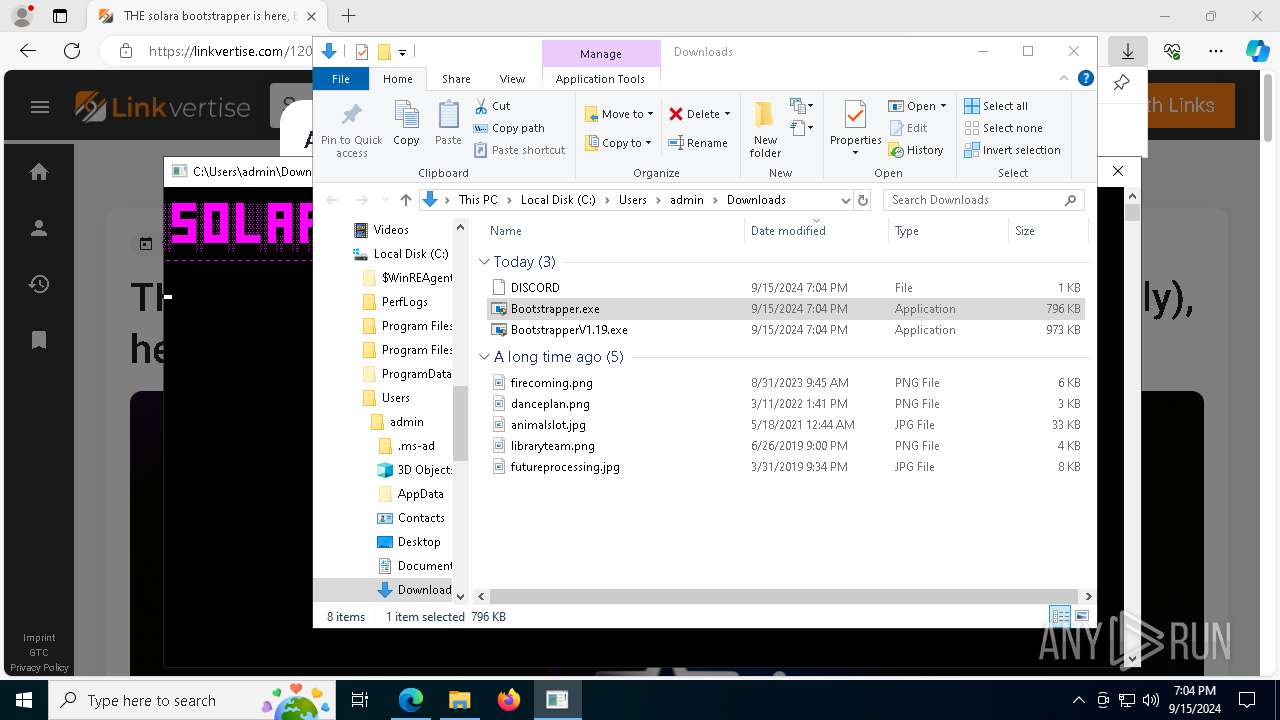
Task: Click Select all in ribbon
Action: point(996,106)
